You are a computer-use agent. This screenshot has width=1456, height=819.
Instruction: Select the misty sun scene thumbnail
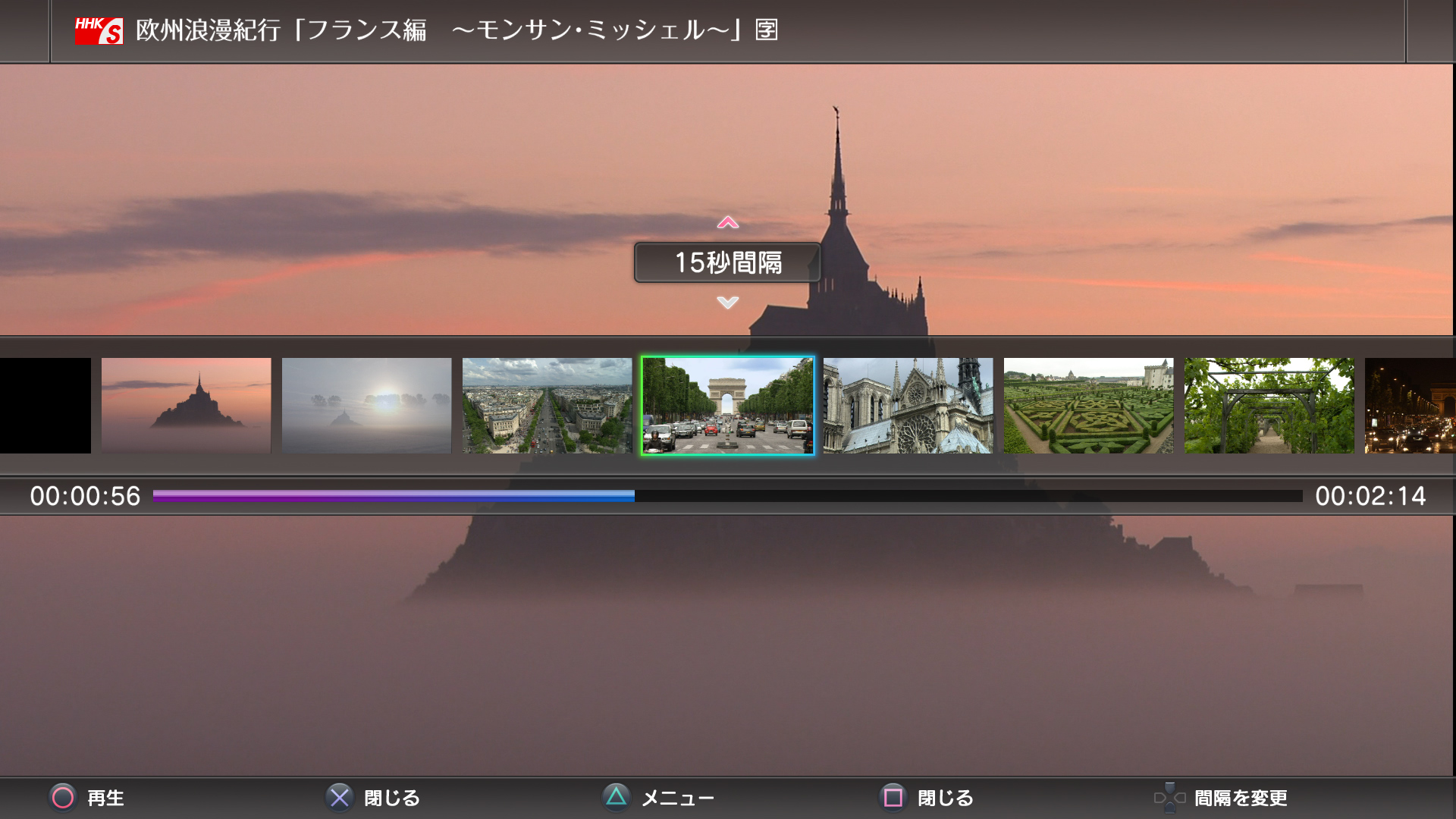(x=366, y=406)
